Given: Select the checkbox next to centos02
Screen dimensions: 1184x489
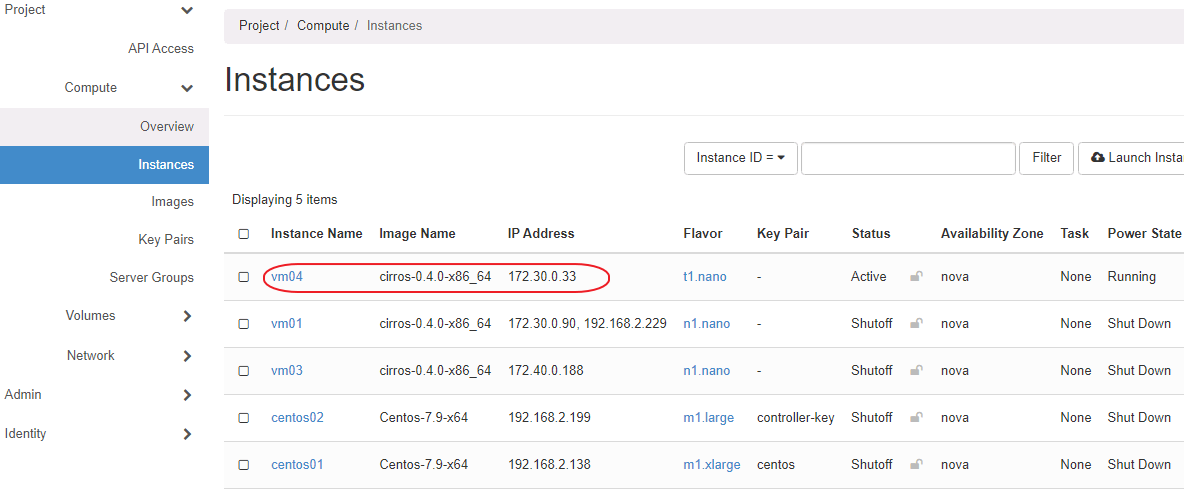Looking at the screenshot, I should [x=244, y=418].
